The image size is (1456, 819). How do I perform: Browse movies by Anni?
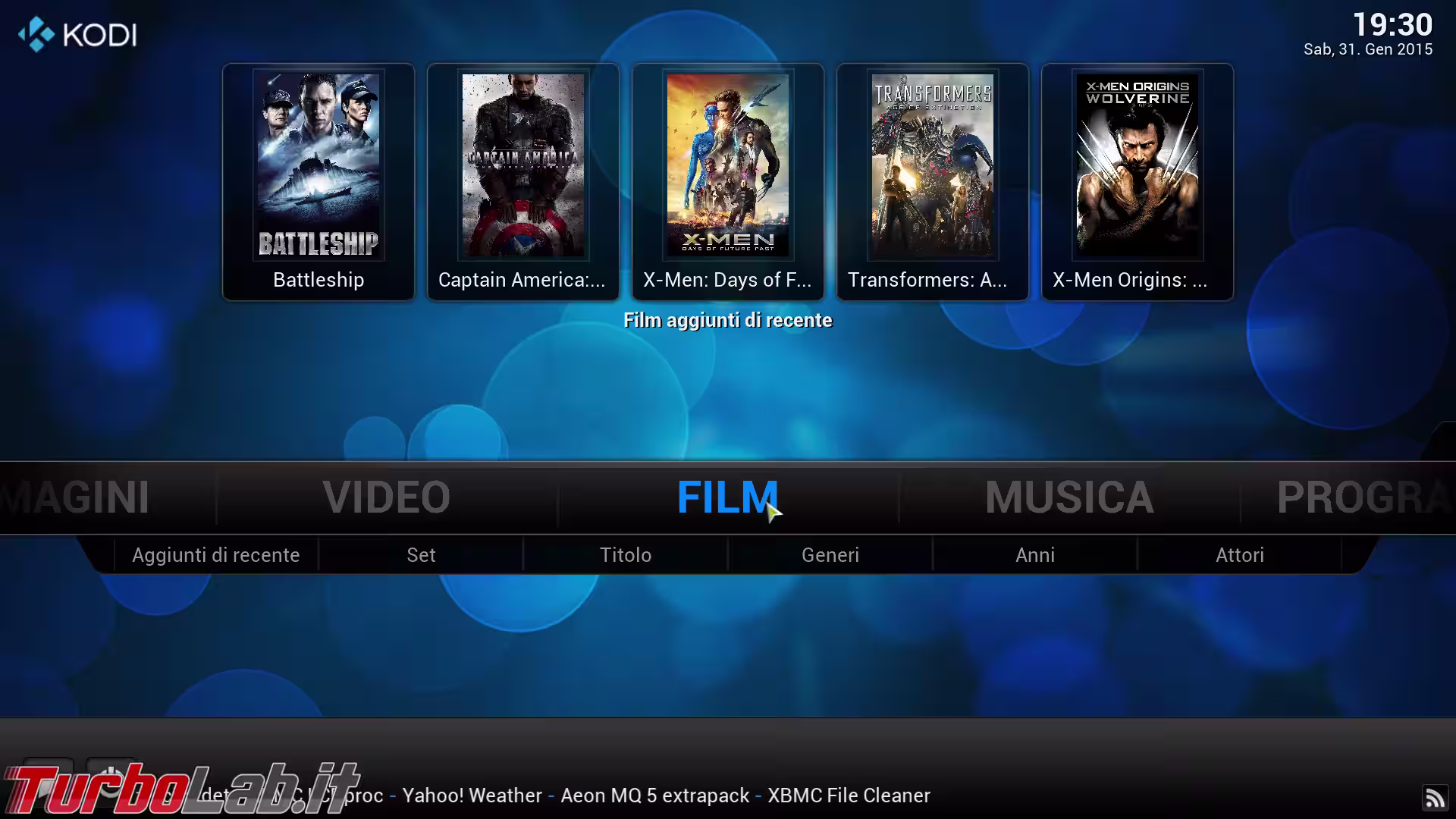1035,555
